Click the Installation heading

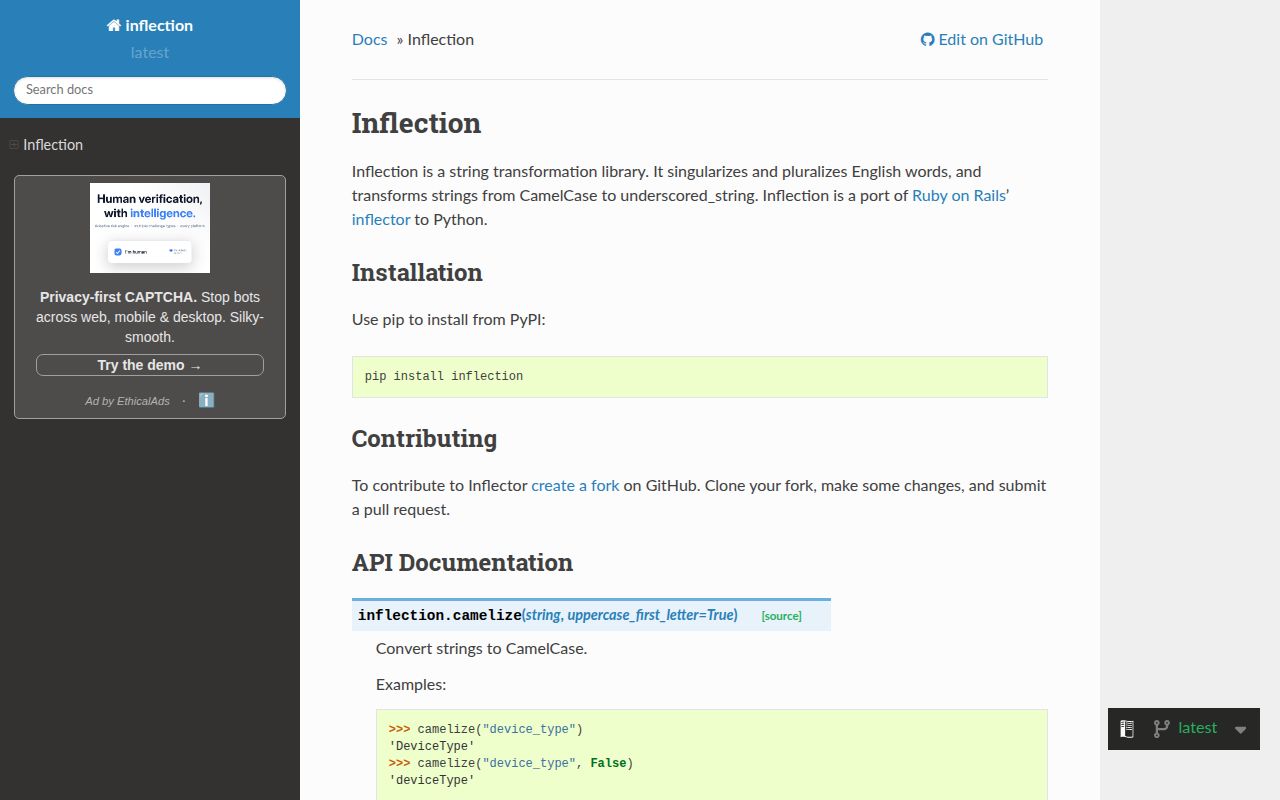(417, 273)
